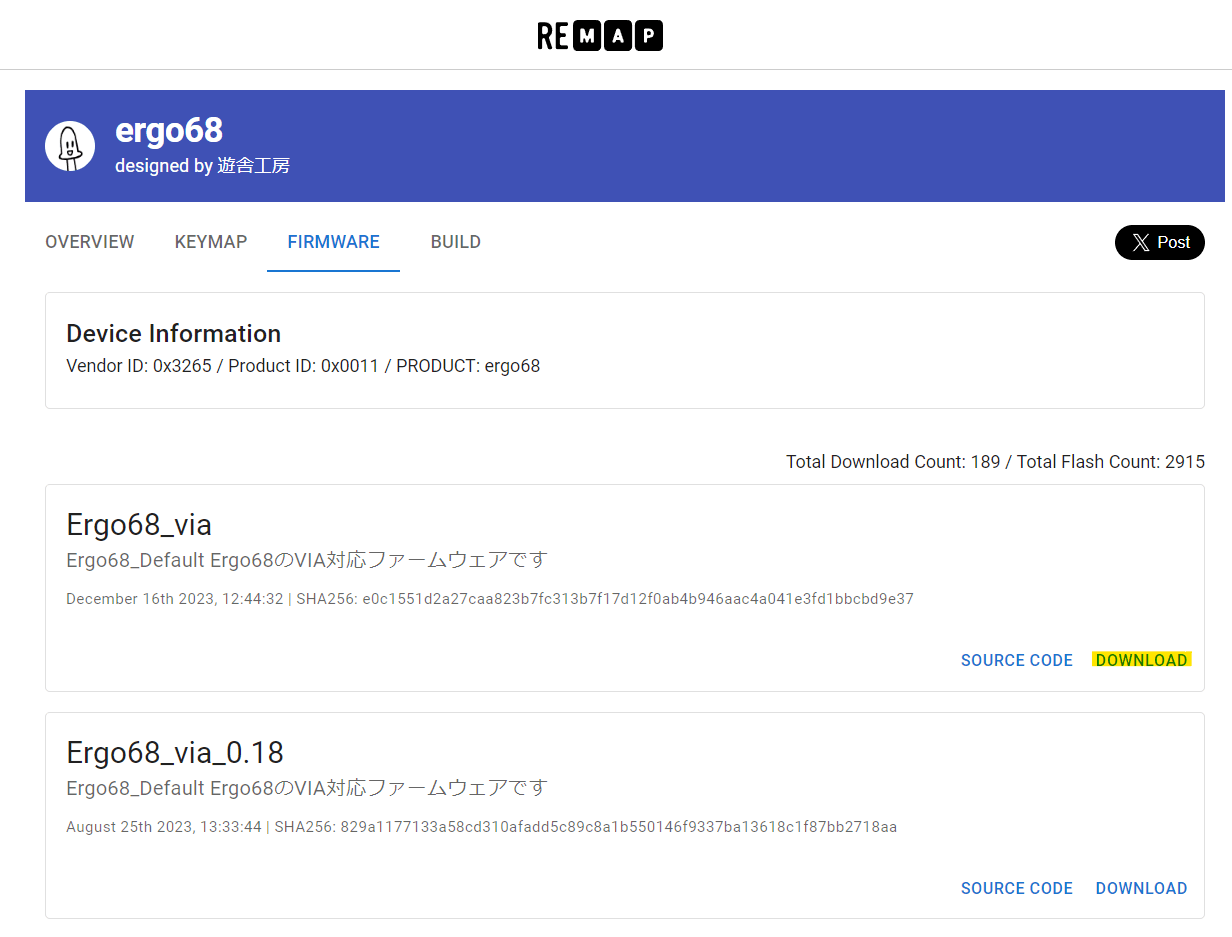Screen dimensions: 1232x937
Task: Click the 'designed by 遊舎工房' text
Action: [203, 166]
